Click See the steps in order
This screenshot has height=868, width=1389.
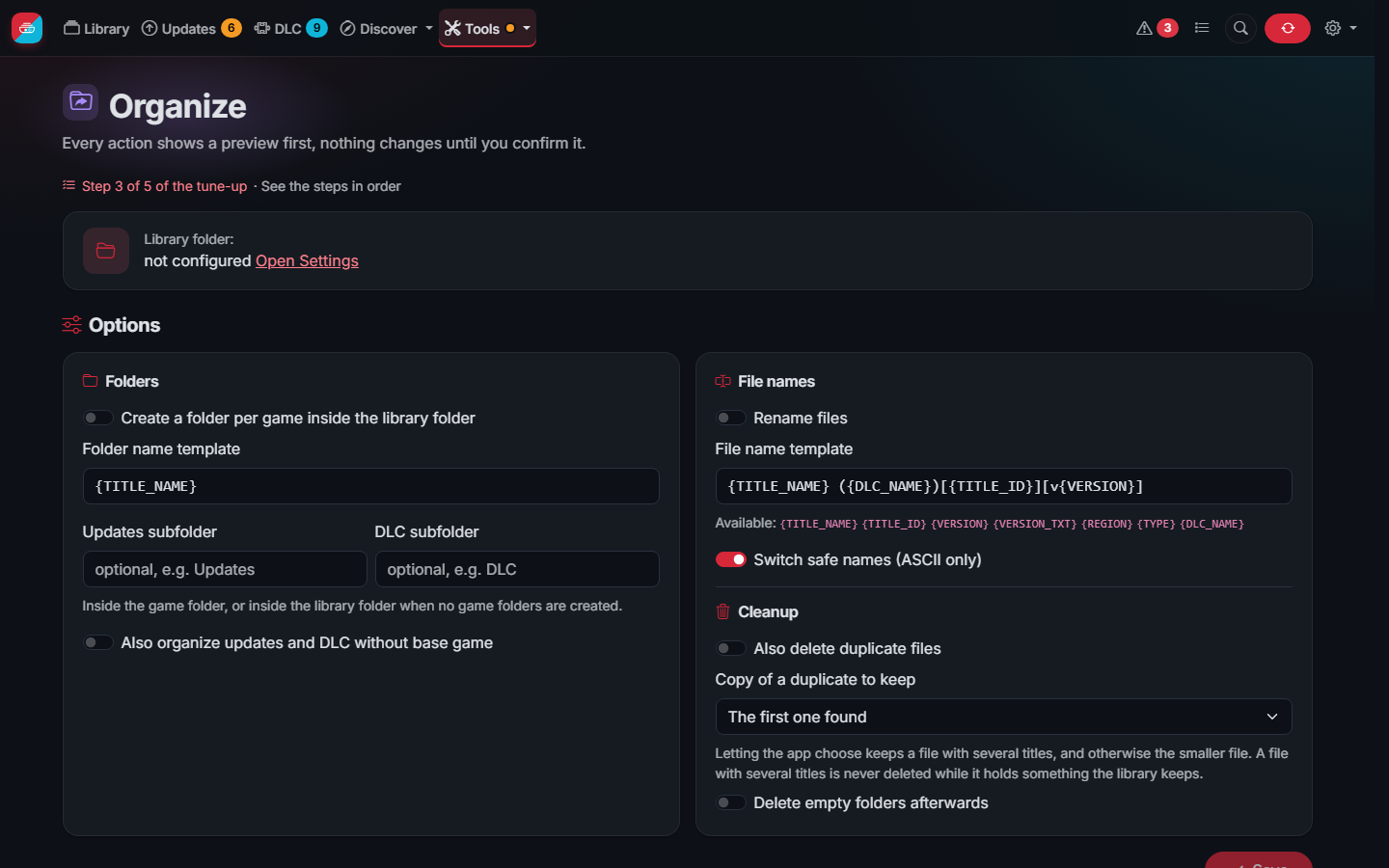331,186
